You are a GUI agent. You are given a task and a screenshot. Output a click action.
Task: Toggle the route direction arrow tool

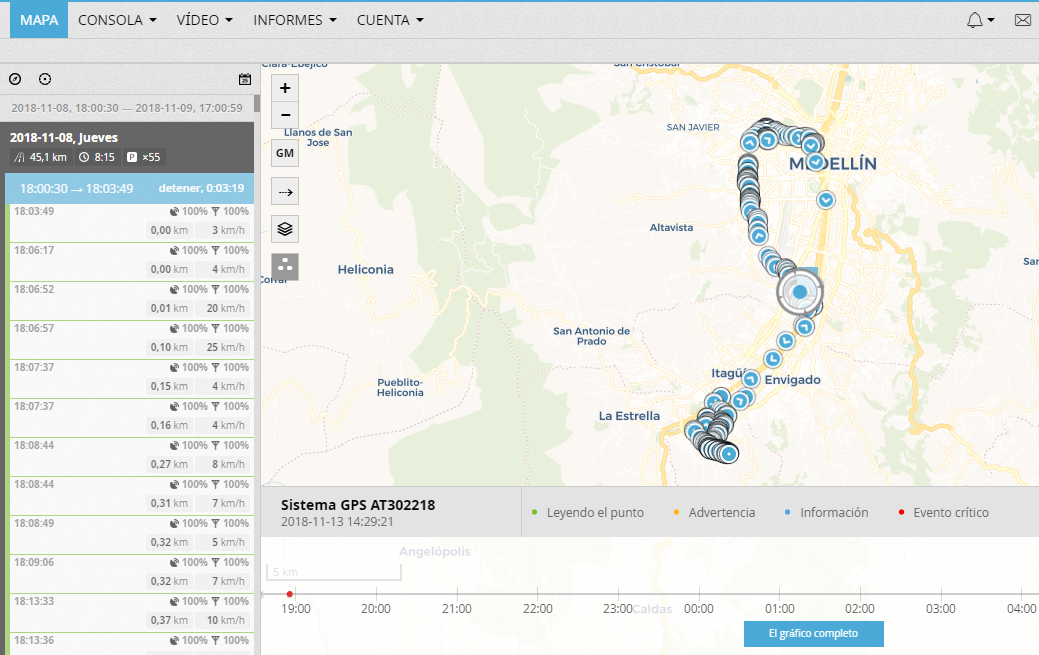point(285,192)
